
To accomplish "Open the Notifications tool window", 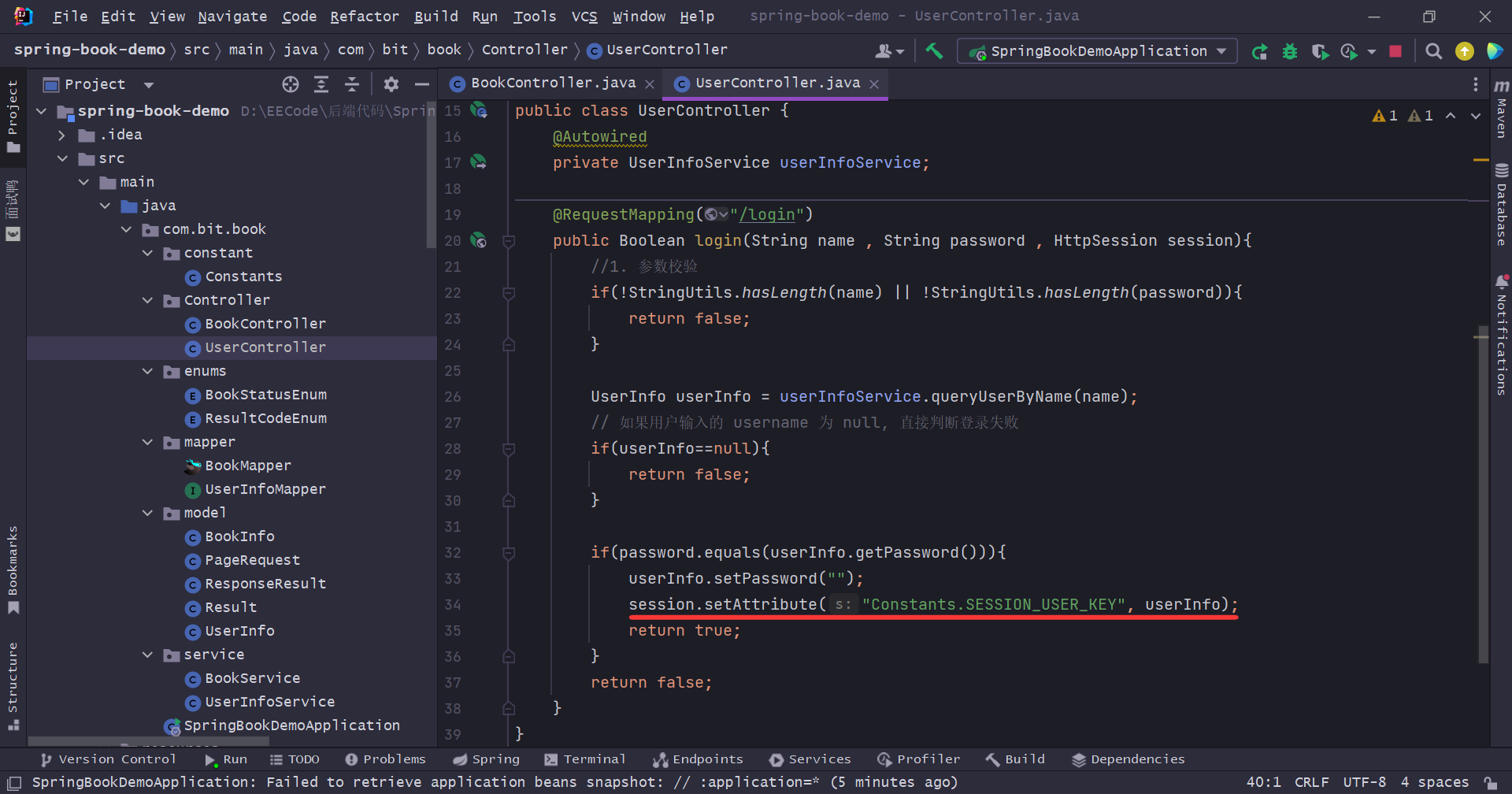I will (x=1502, y=335).
